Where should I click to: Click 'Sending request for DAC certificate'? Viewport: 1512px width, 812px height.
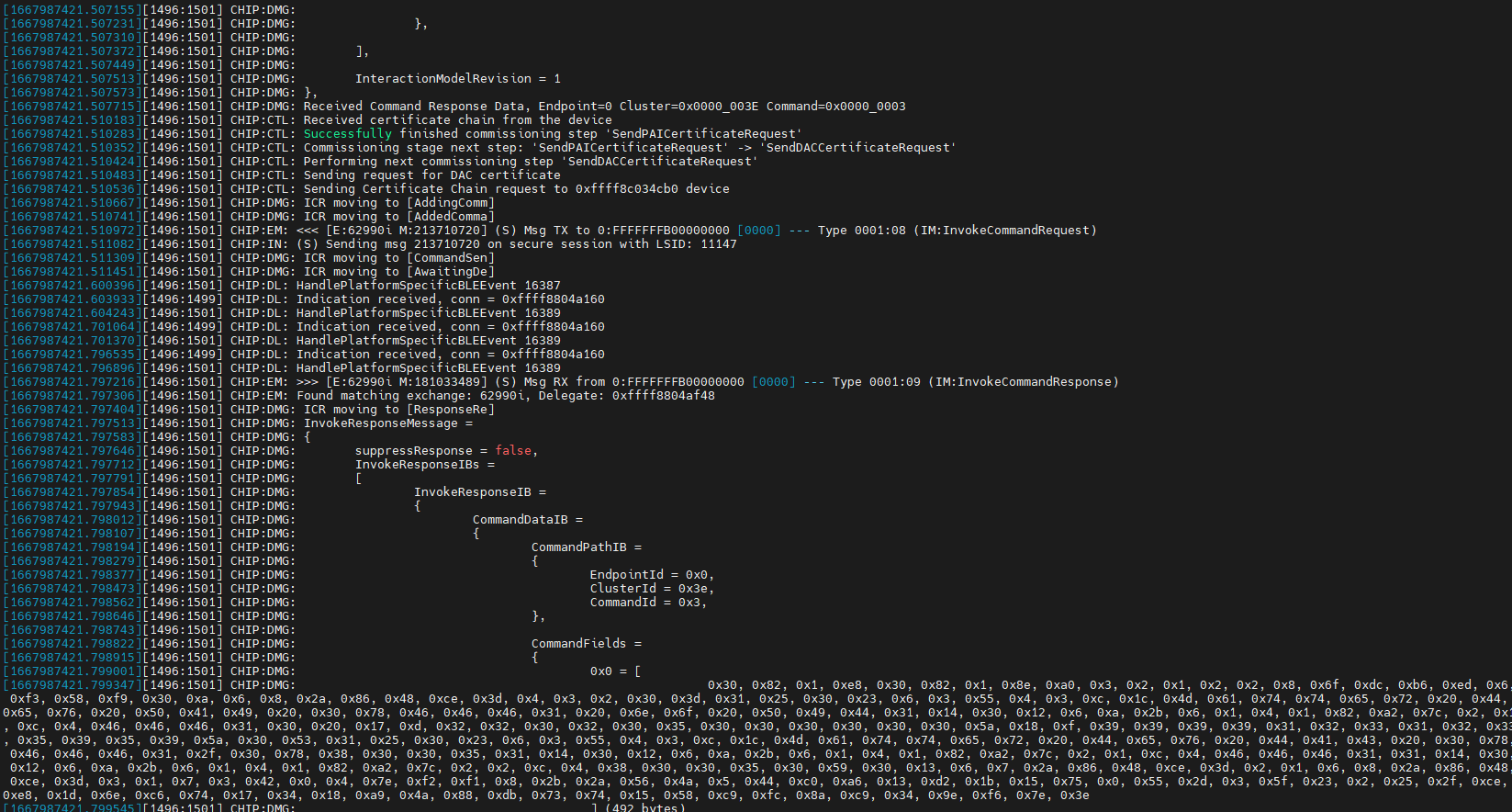(x=432, y=175)
